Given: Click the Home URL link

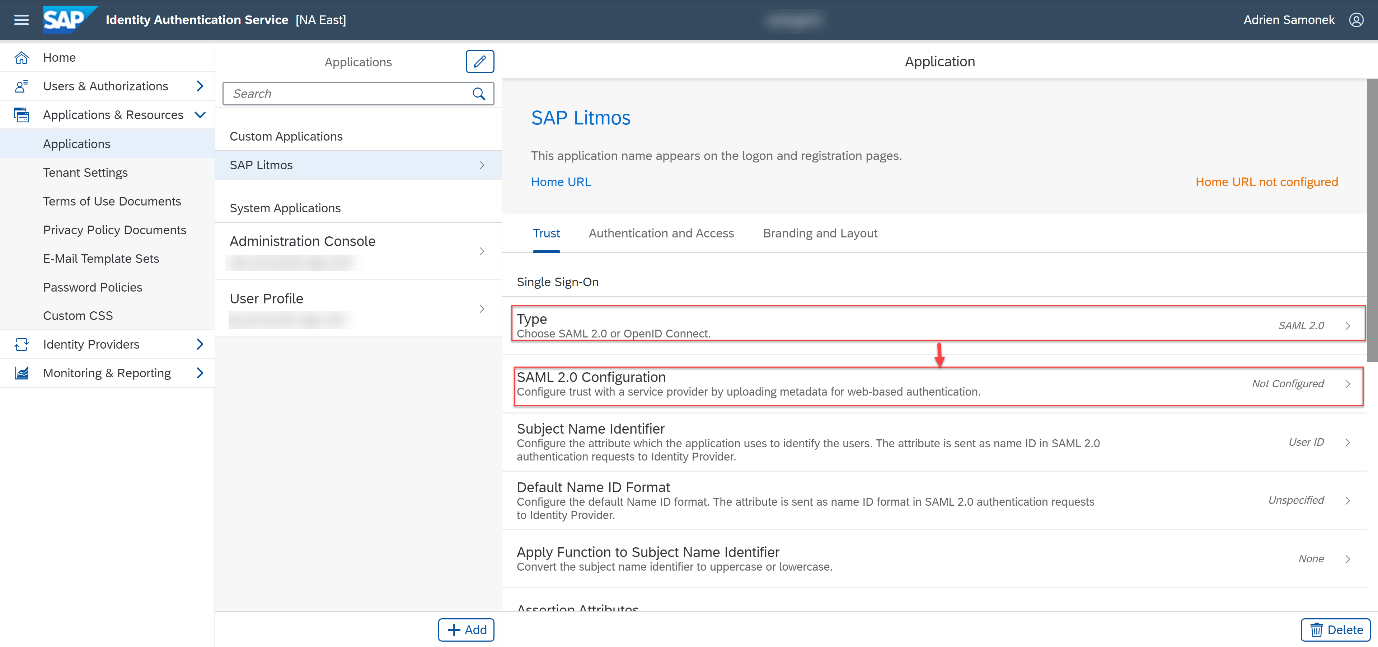Looking at the screenshot, I should pyautogui.click(x=561, y=182).
